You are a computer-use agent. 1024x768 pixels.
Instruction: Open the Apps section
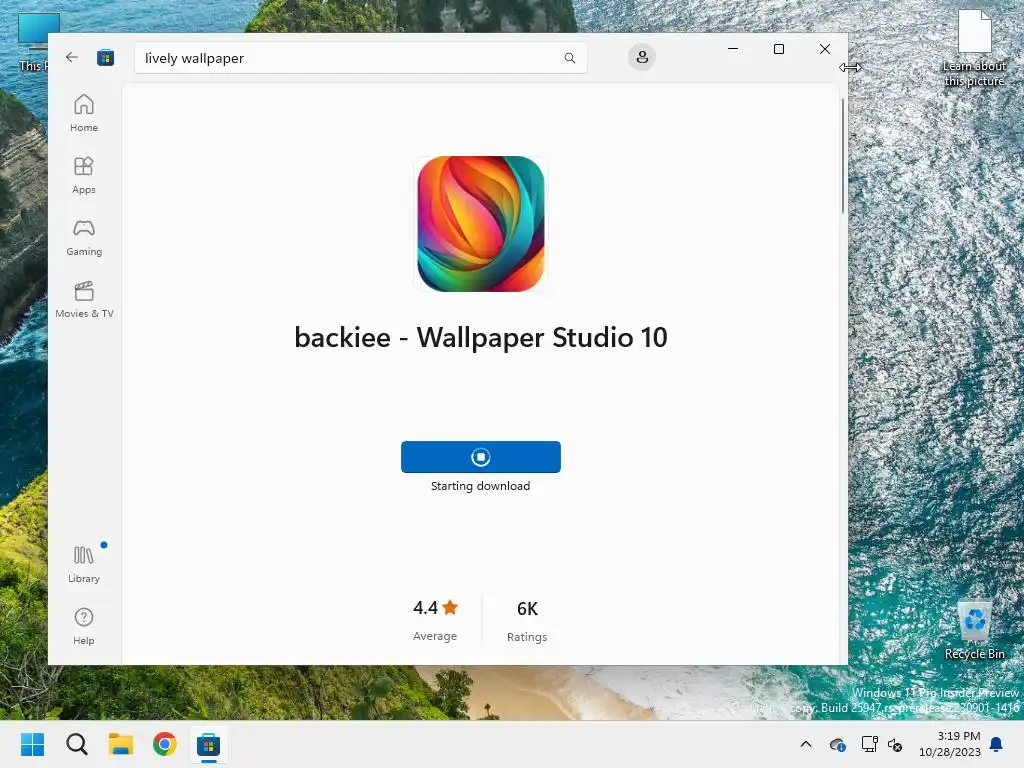coord(84,175)
